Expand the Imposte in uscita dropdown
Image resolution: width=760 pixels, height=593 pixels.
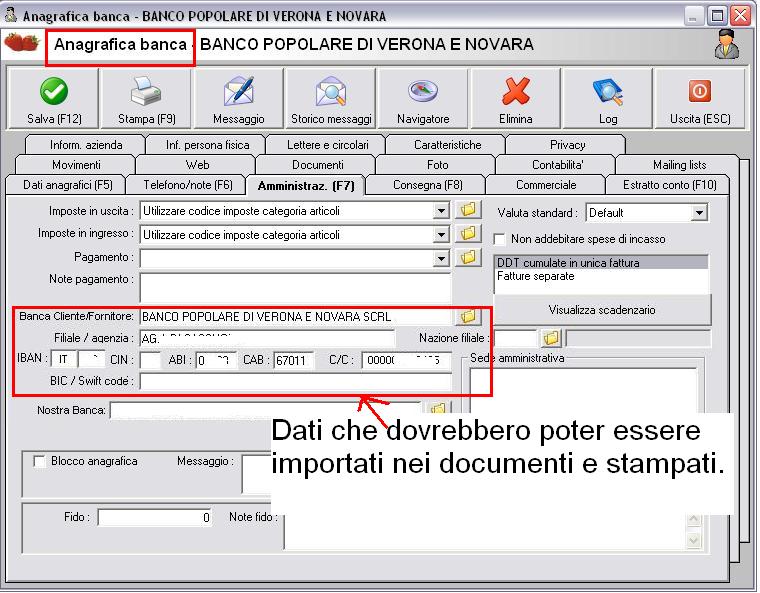coord(441,211)
